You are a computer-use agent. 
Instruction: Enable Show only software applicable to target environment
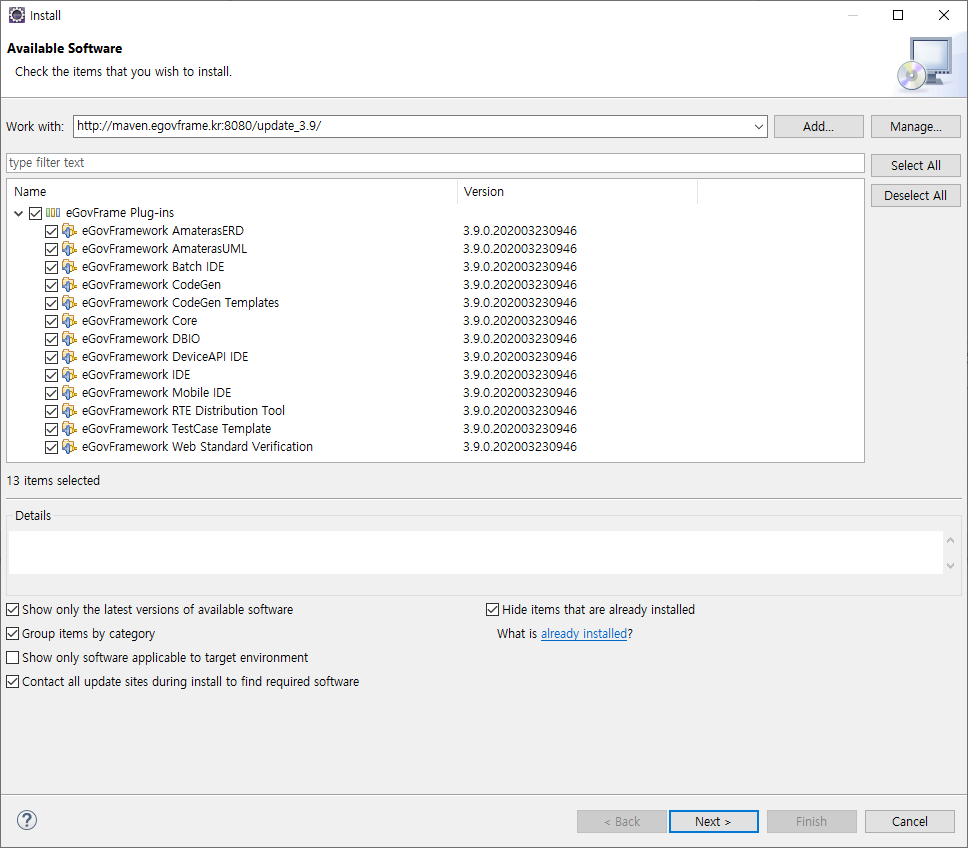[13, 658]
